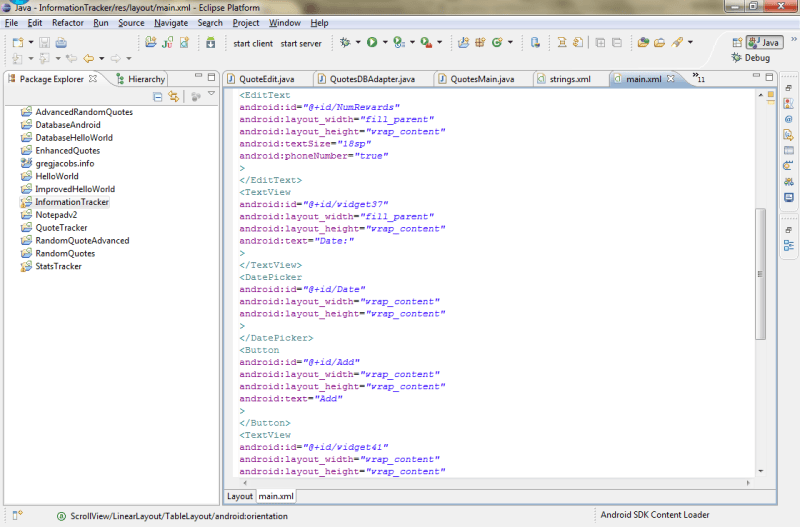Screen dimensions: 800x527
Task: Minimize the editor area
Action: pos(756,76)
